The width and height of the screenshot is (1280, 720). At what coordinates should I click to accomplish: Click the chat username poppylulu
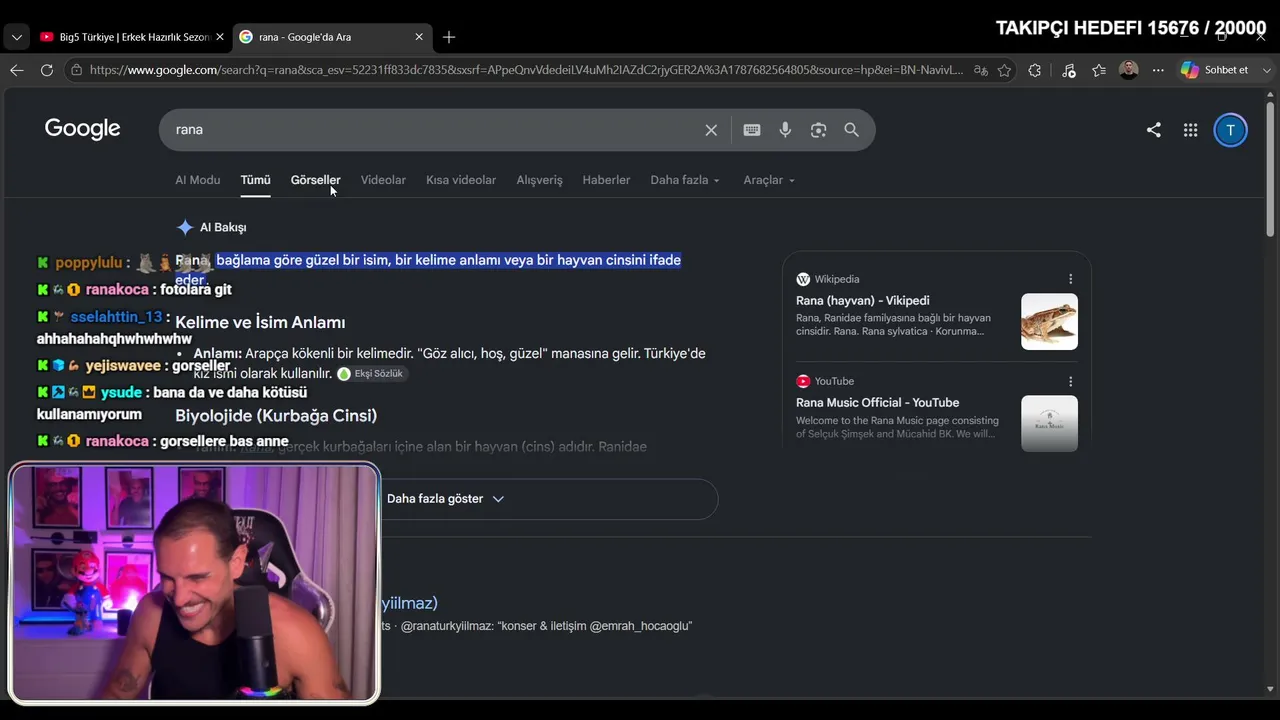tap(88, 263)
